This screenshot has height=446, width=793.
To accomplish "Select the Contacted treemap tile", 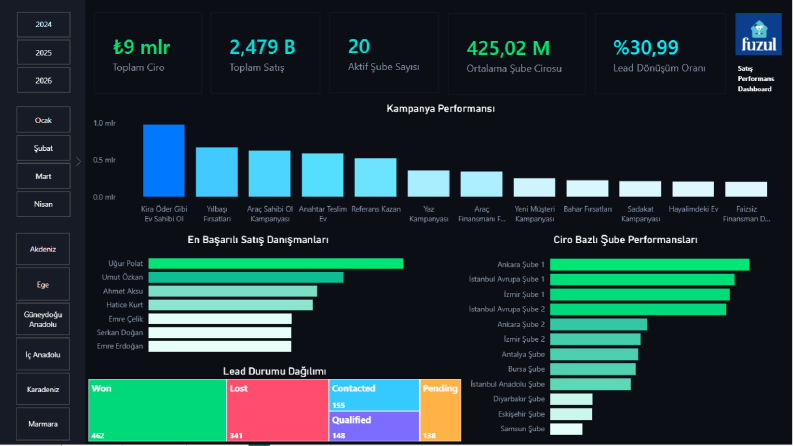I will pos(374,395).
